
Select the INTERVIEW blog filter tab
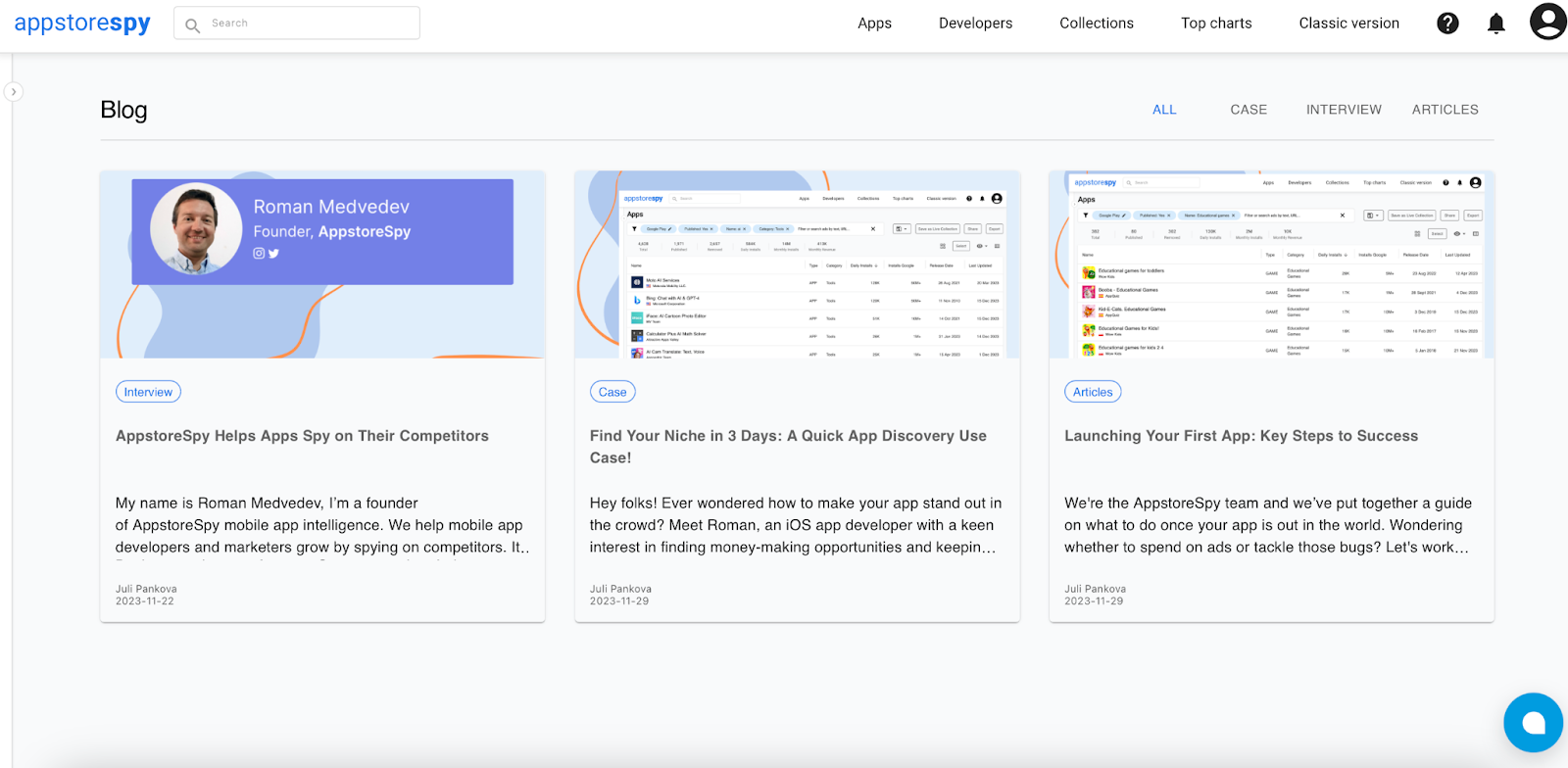[1344, 110]
